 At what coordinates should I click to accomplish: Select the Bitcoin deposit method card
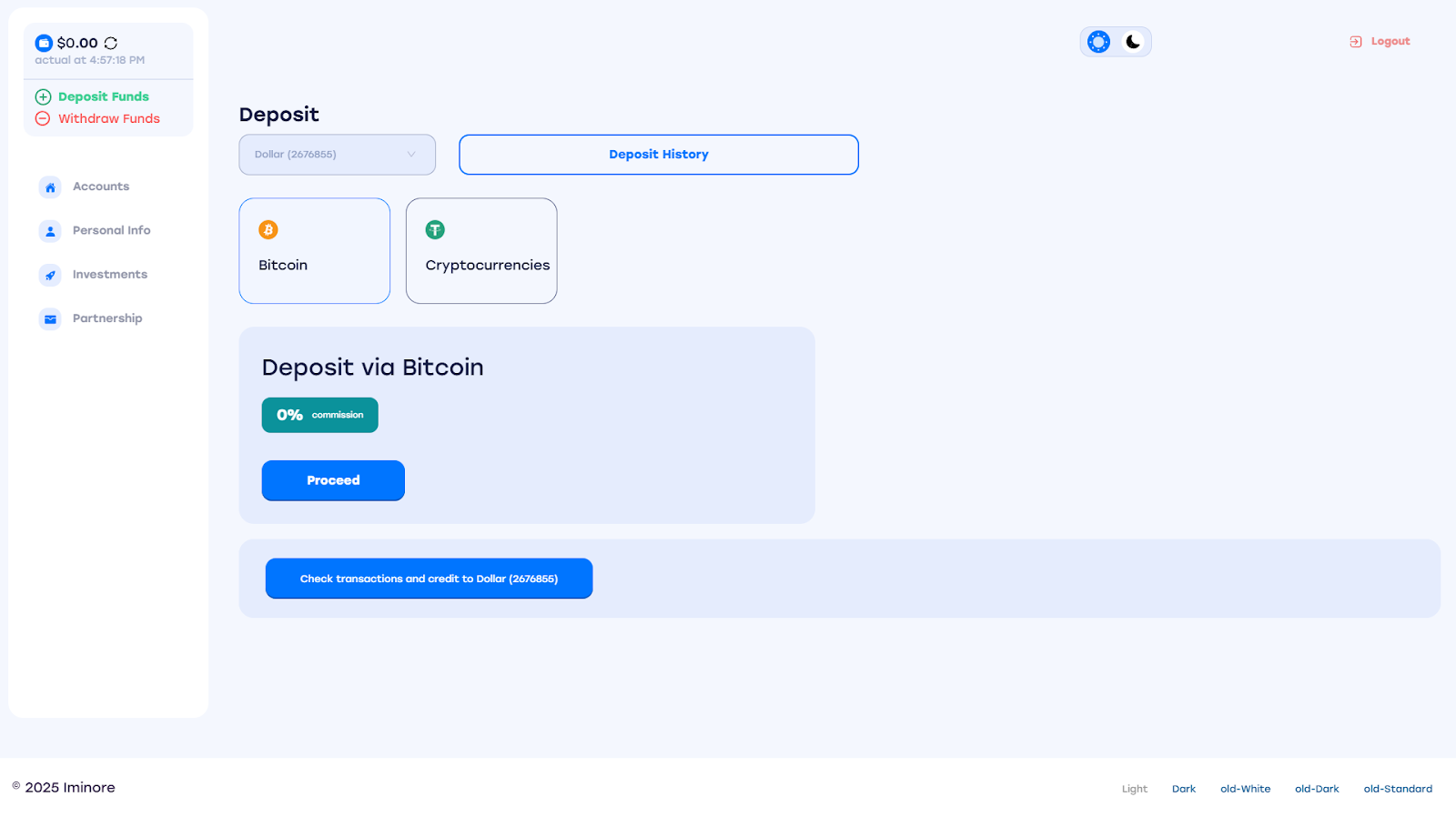click(x=314, y=251)
